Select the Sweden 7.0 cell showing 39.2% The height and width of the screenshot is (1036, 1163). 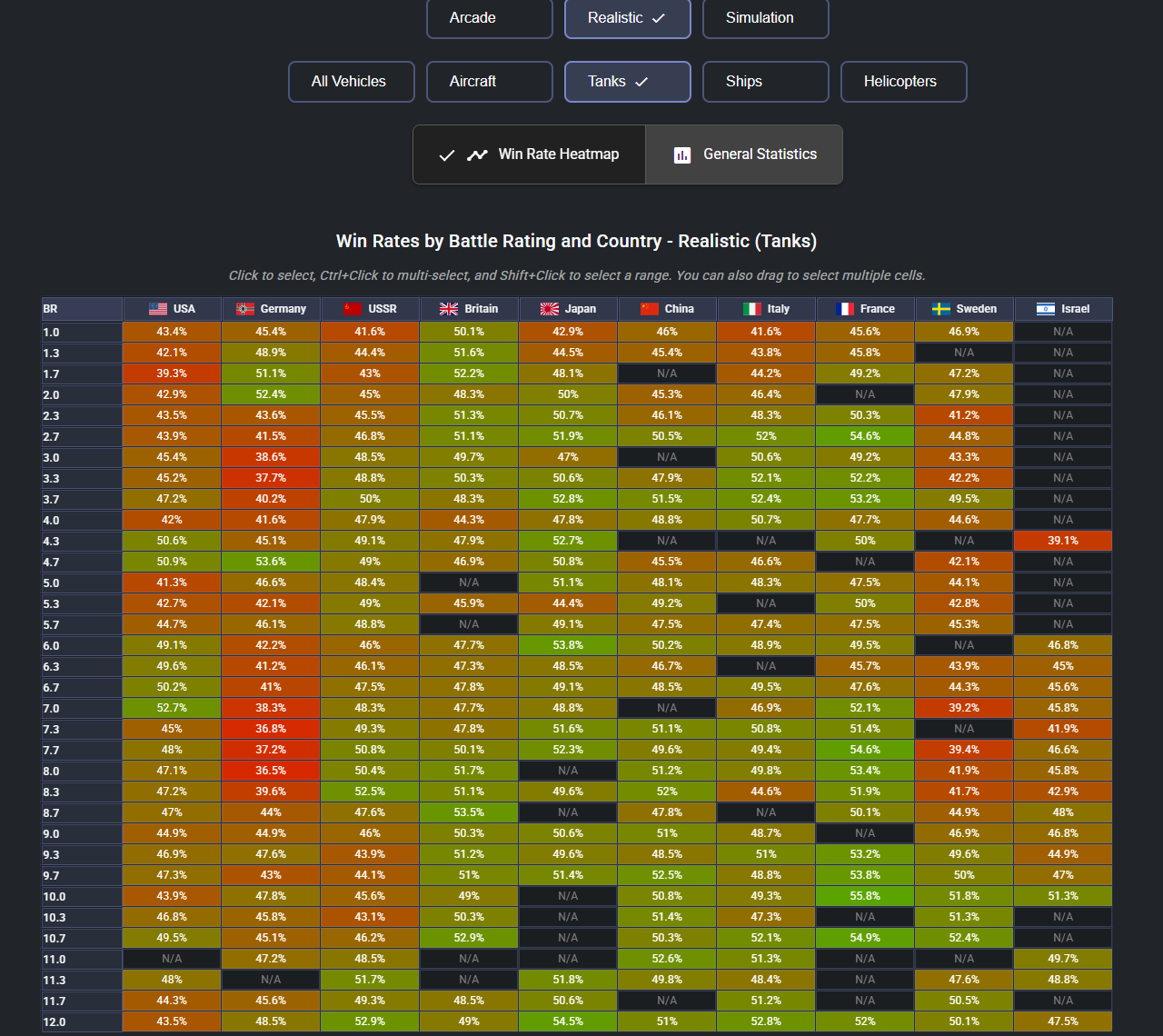coord(964,708)
